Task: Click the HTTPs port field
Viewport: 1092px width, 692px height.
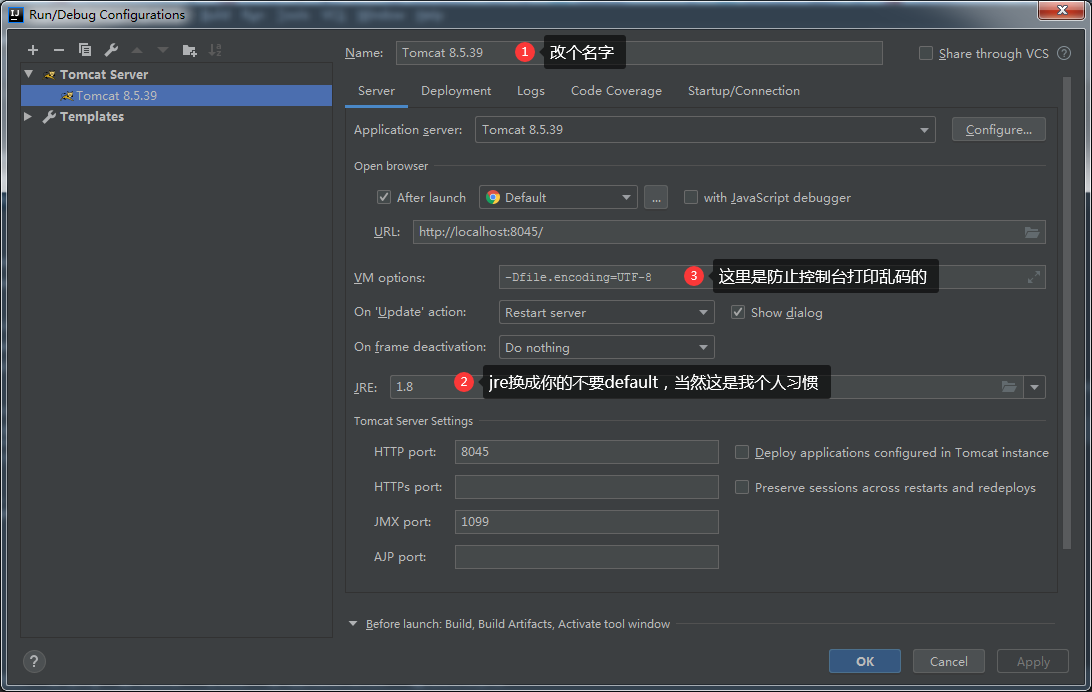Action: (x=586, y=487)
